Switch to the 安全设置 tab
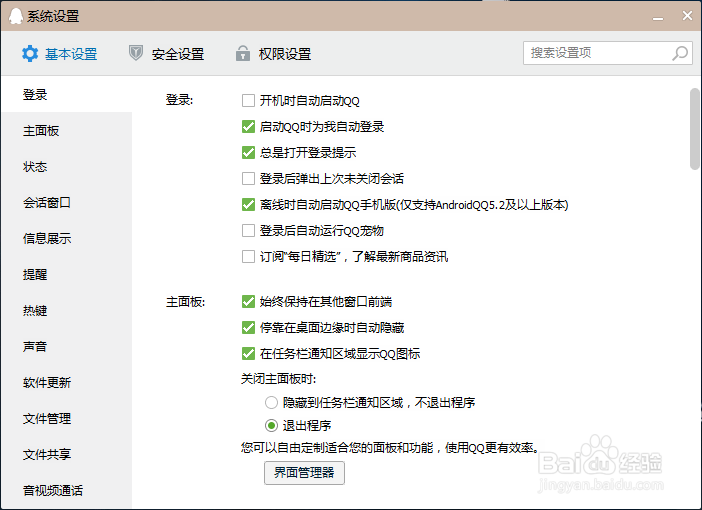The image size is (702, 510). (x=167, y=54)
